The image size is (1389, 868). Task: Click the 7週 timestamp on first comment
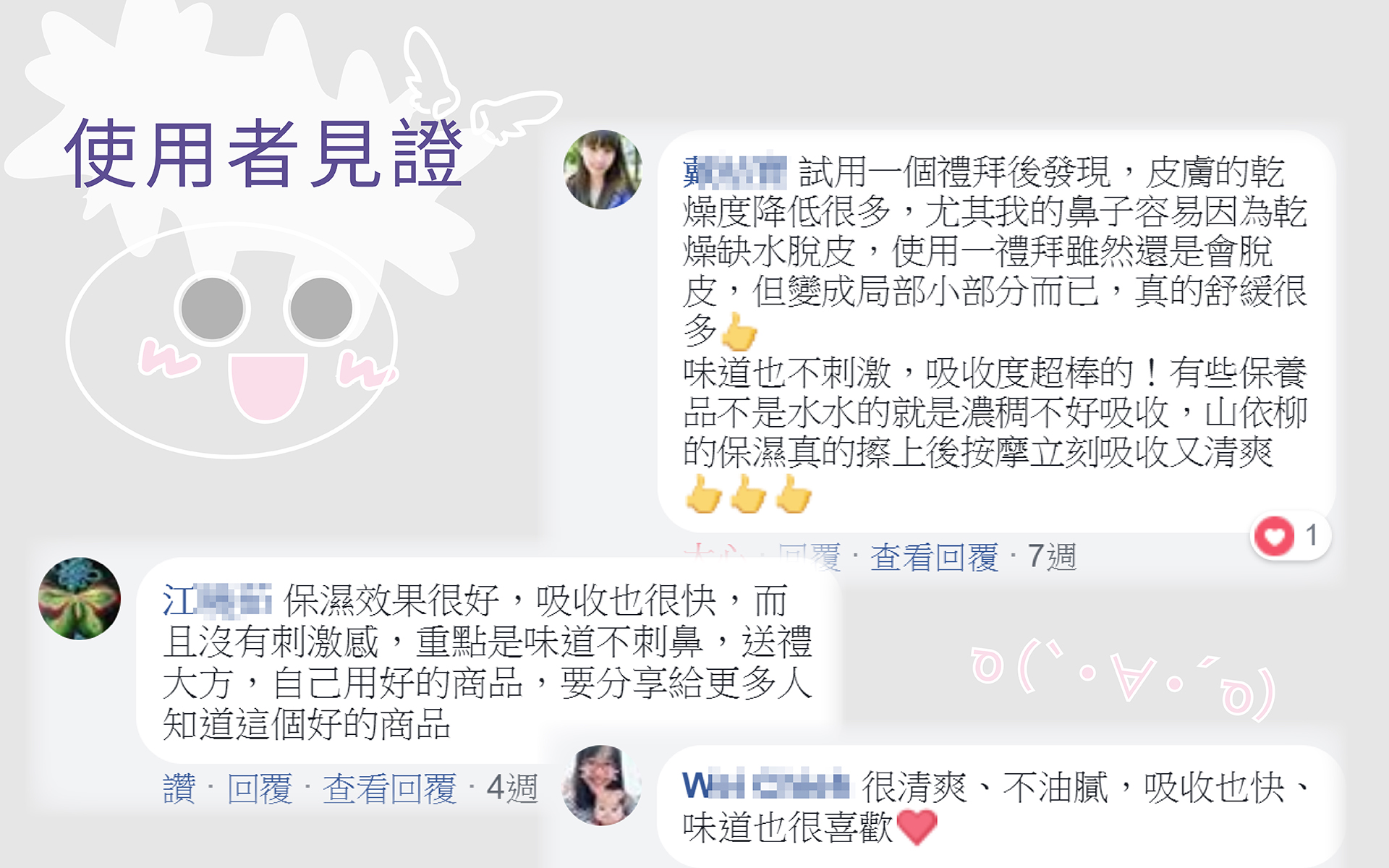(1052, 558)
